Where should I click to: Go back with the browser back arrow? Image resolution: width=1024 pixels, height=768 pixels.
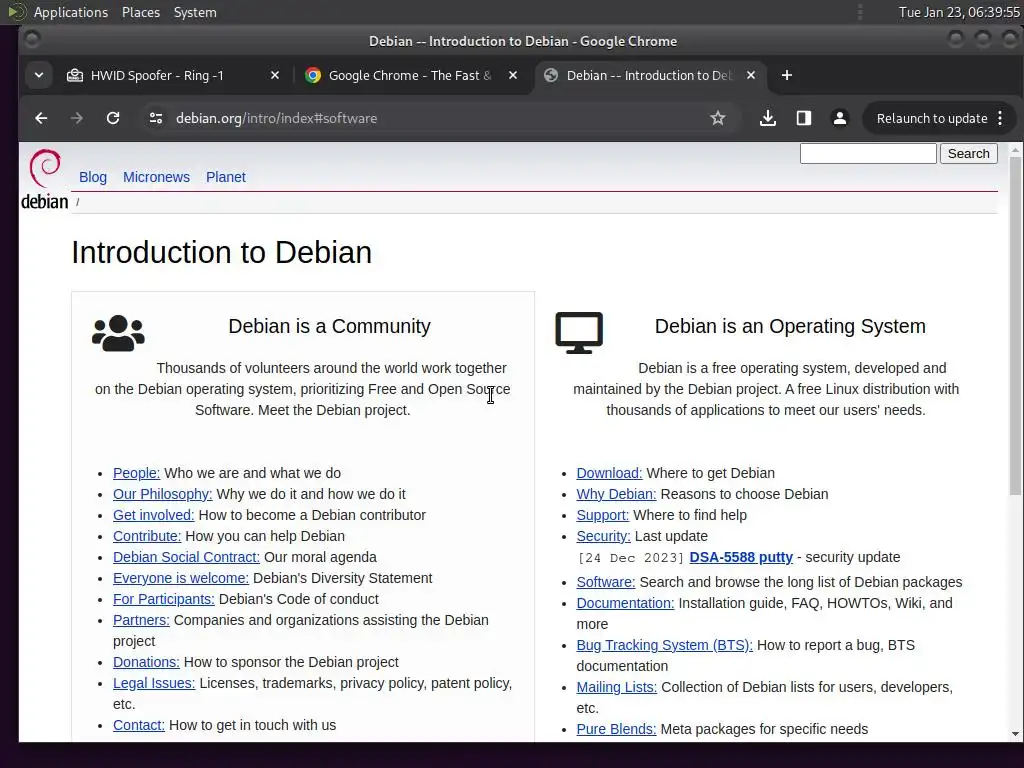click(41, 118)
